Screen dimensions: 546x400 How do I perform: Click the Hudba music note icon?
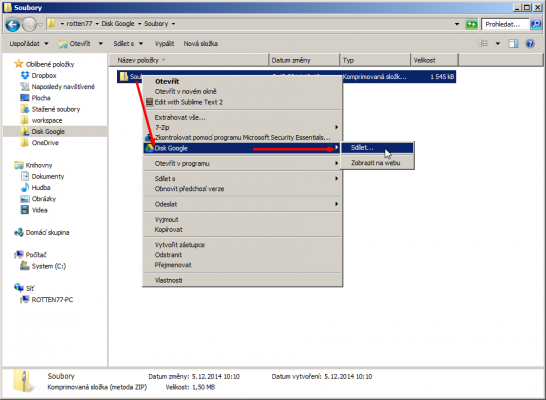pos(25,187)
